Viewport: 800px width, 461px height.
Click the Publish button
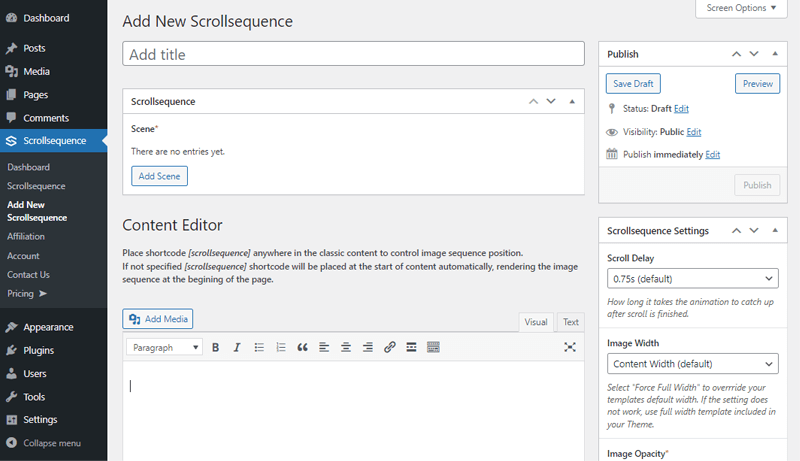pyautogui.click(x=757, y=185)
